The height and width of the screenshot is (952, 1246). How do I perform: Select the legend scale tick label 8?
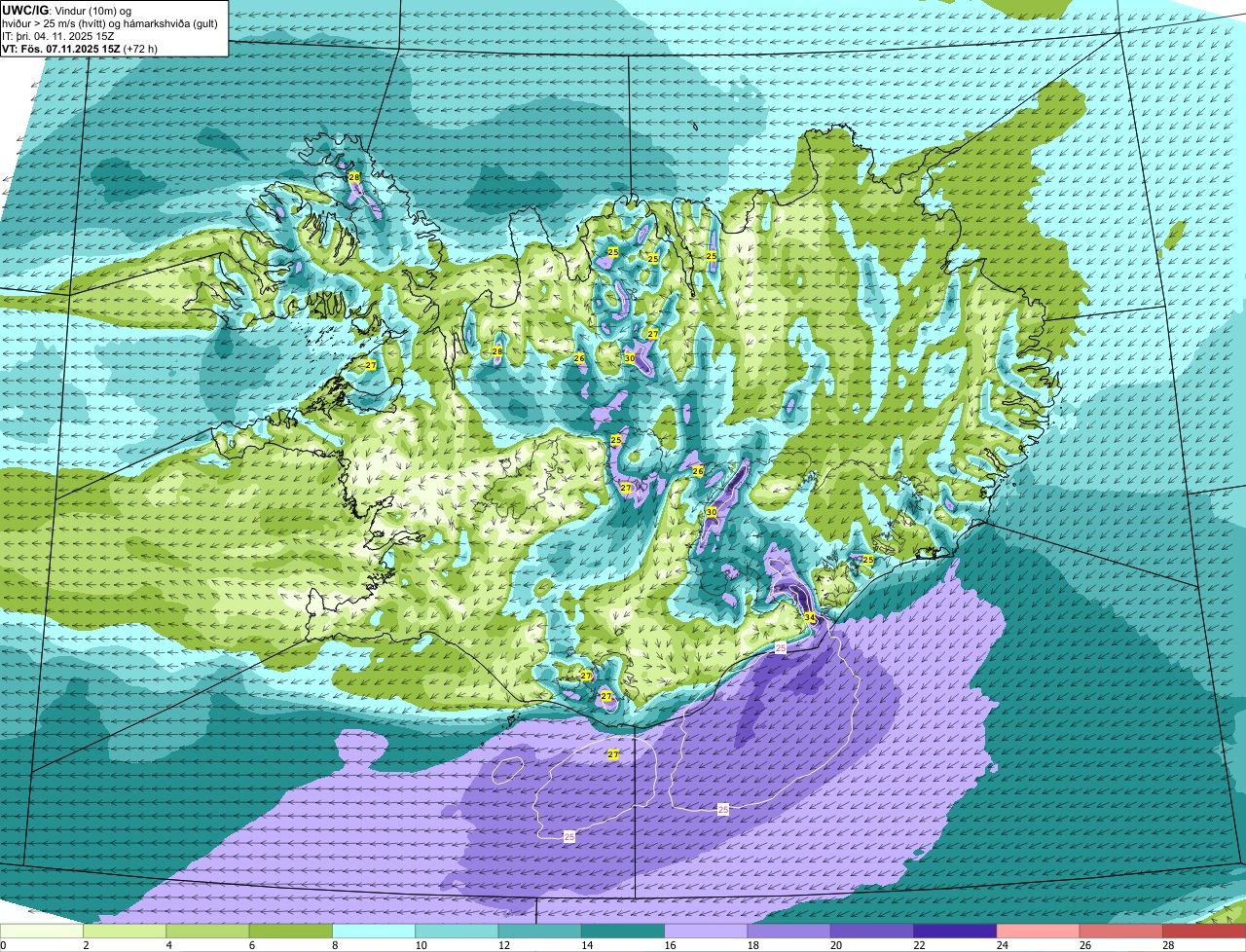(335, 945)
